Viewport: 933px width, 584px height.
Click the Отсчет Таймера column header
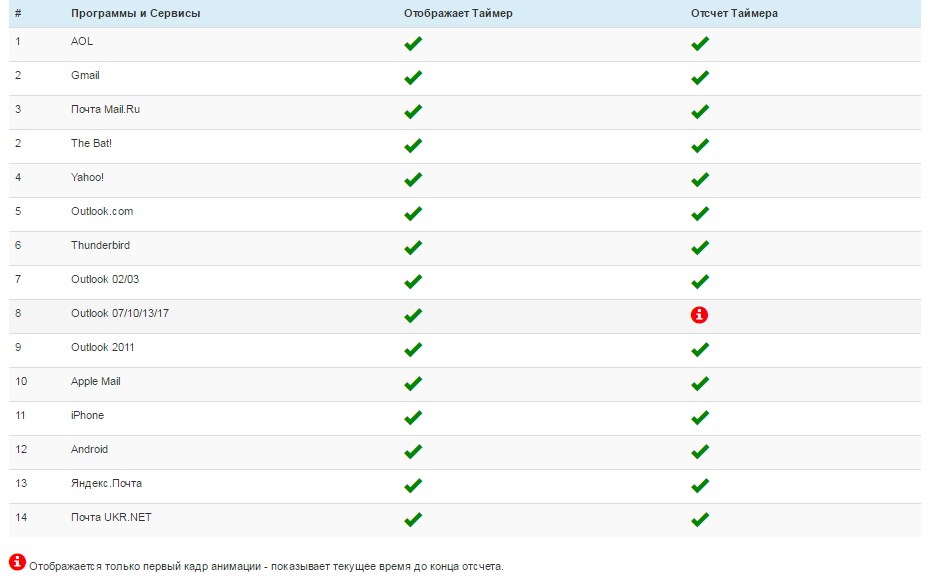pos(734,13)
